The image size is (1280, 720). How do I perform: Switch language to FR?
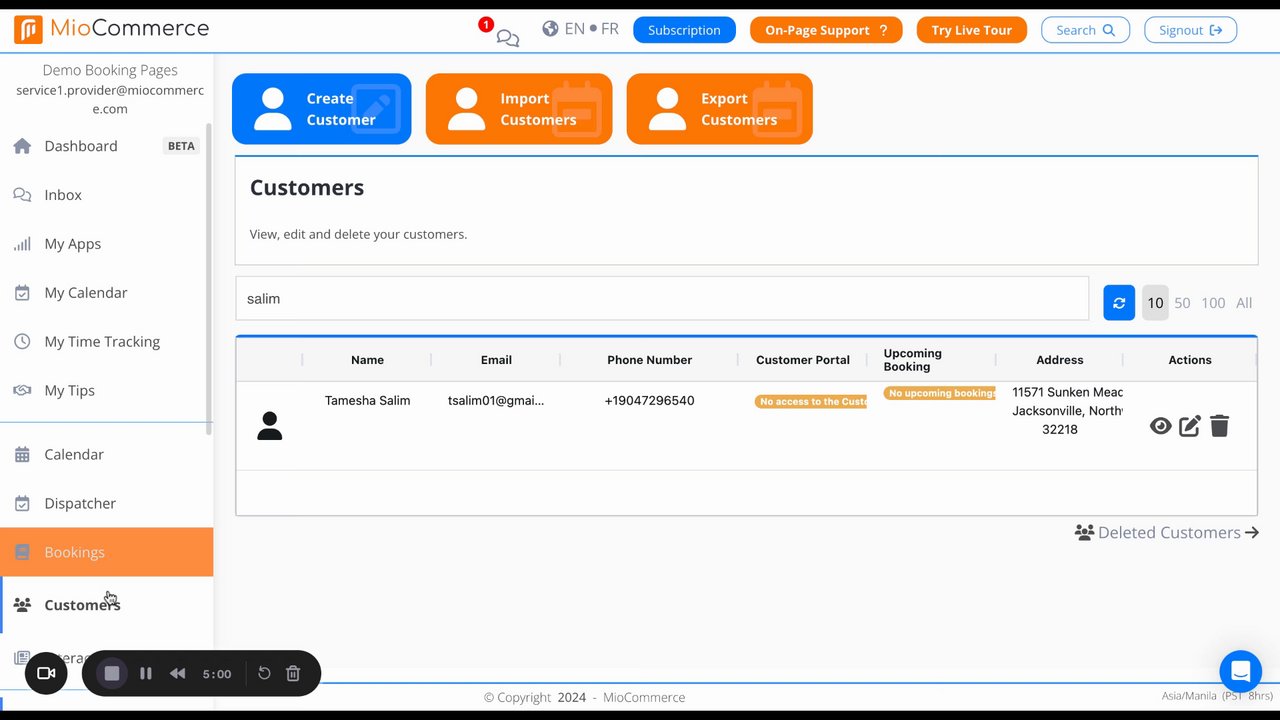tap(610, 29)
